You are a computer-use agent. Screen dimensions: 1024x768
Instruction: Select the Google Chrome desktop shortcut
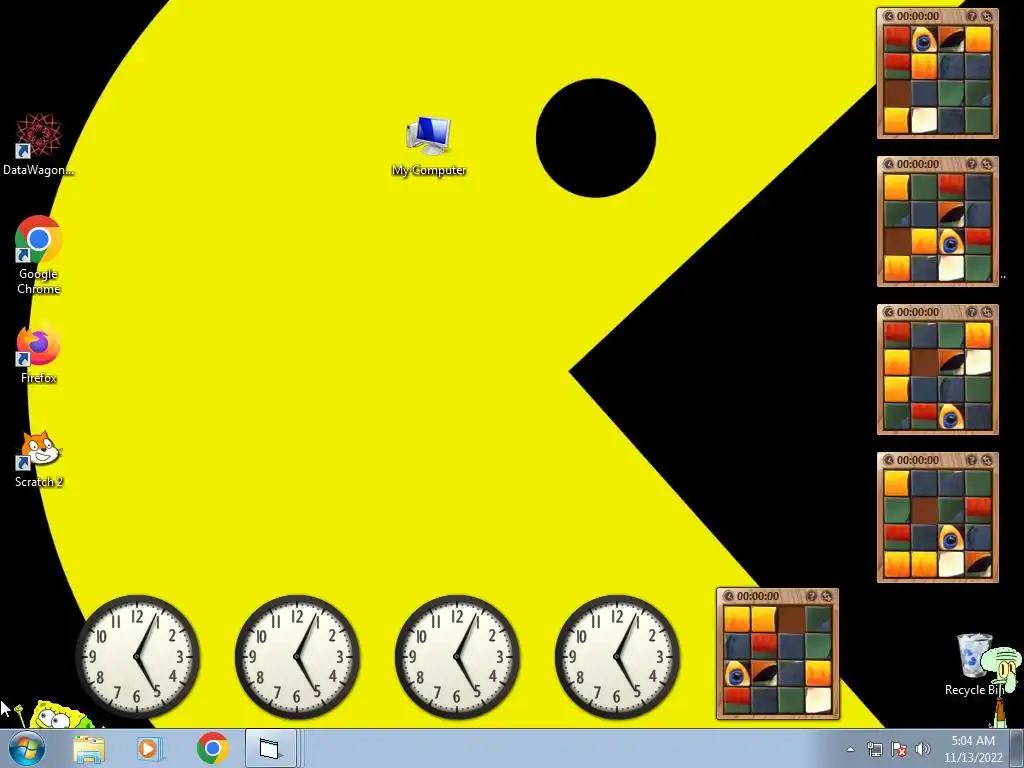[x=38, y=255]
